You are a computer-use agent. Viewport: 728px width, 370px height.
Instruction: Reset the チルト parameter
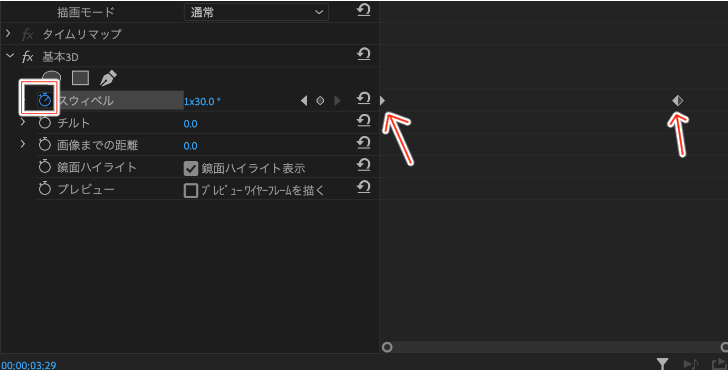[364, 121]
